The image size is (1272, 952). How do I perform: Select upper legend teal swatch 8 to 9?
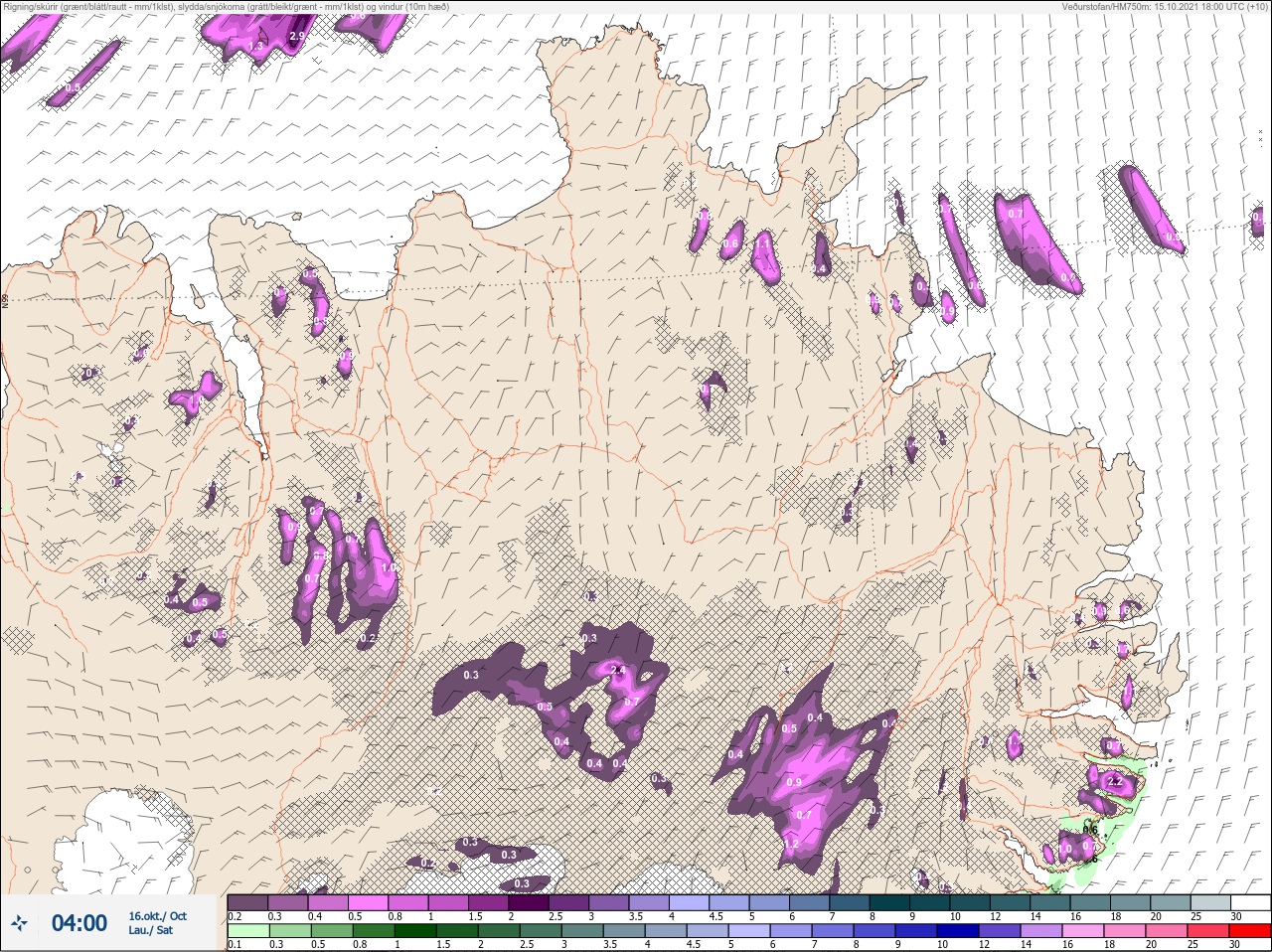click(x=889, y=902)
